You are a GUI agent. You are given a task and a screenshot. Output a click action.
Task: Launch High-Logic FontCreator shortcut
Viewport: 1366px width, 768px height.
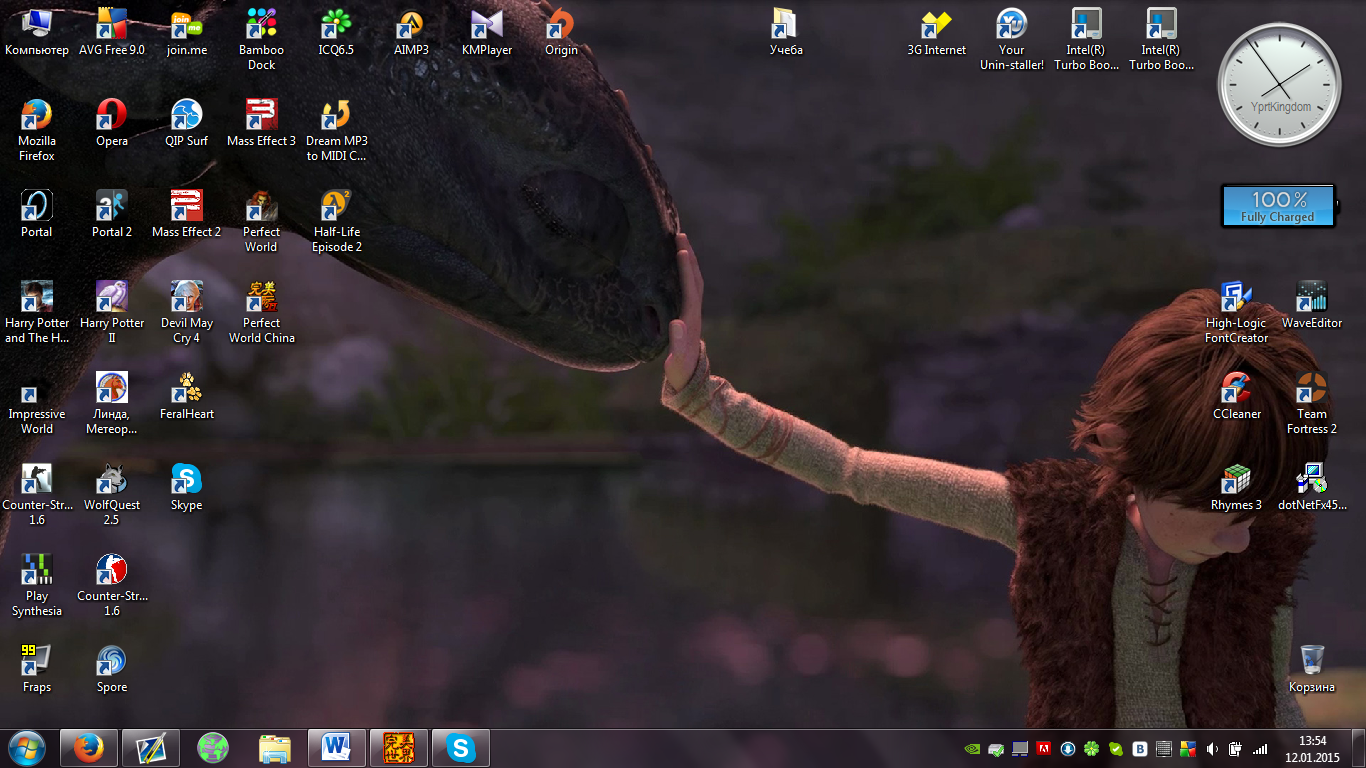tap(1236, 312)
